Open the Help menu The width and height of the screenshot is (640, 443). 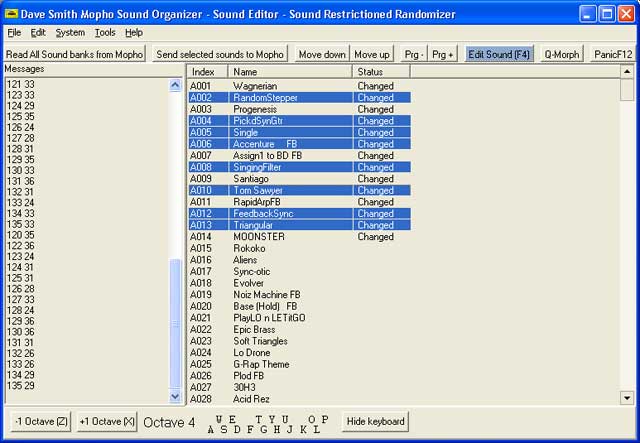point(133,33)
